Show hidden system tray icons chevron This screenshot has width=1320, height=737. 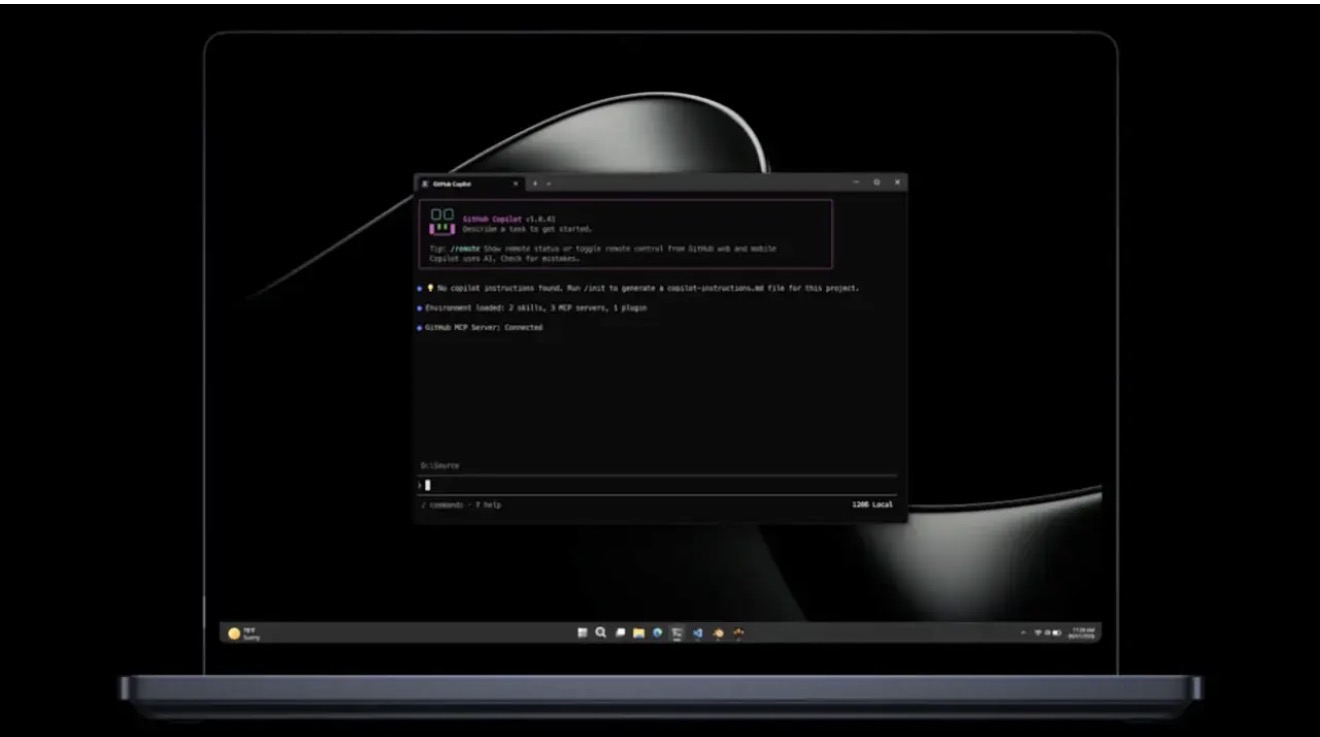point(1024,633)
